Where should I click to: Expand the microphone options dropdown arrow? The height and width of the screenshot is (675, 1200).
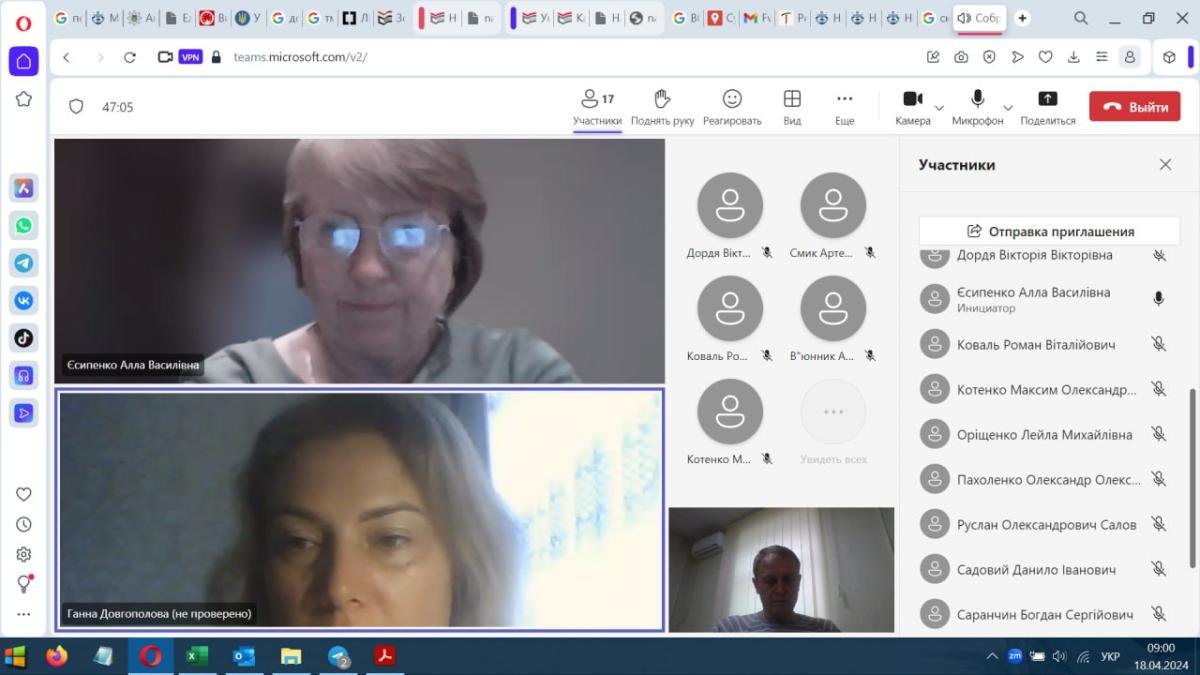[1008, 108]
